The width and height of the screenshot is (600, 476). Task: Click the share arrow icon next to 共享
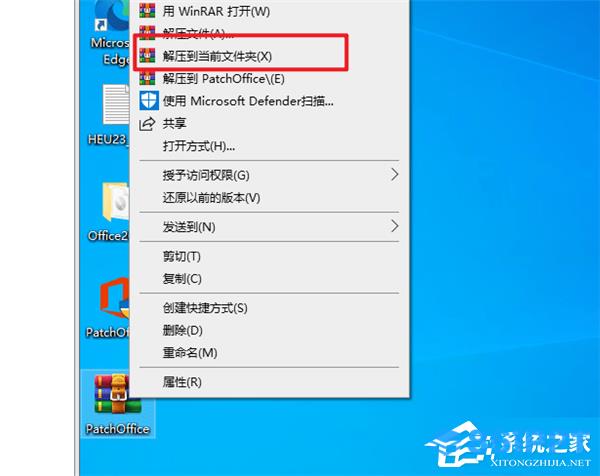[x=147, y=124]
